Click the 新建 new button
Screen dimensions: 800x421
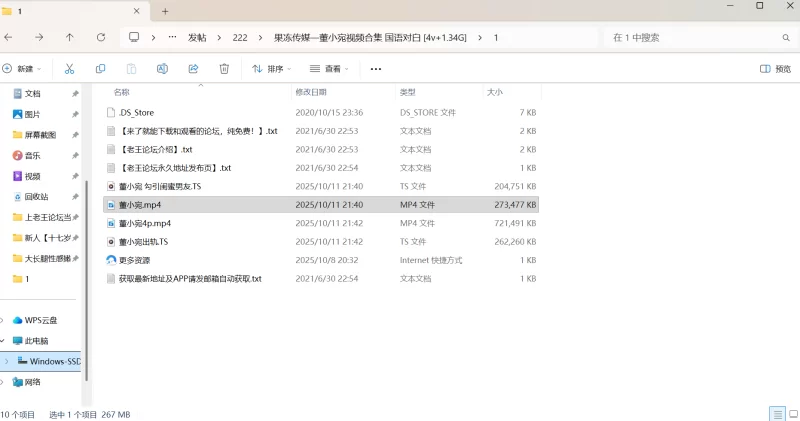tap(22, 69)
